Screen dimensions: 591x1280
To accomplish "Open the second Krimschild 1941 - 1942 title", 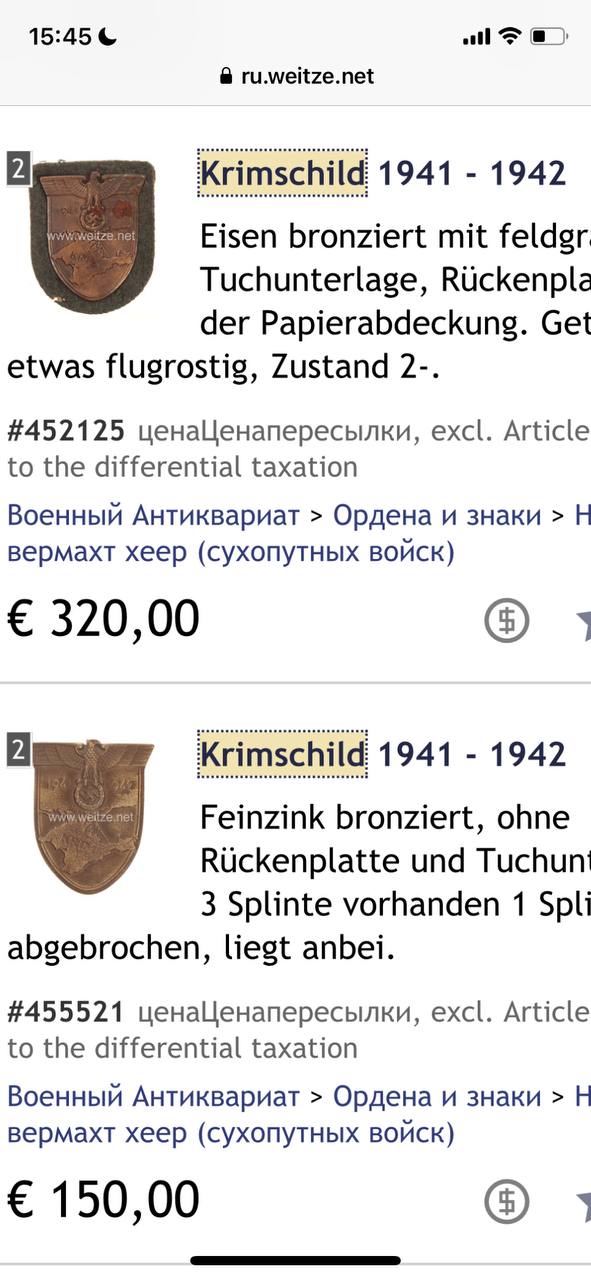I will (x=383, y=754).
